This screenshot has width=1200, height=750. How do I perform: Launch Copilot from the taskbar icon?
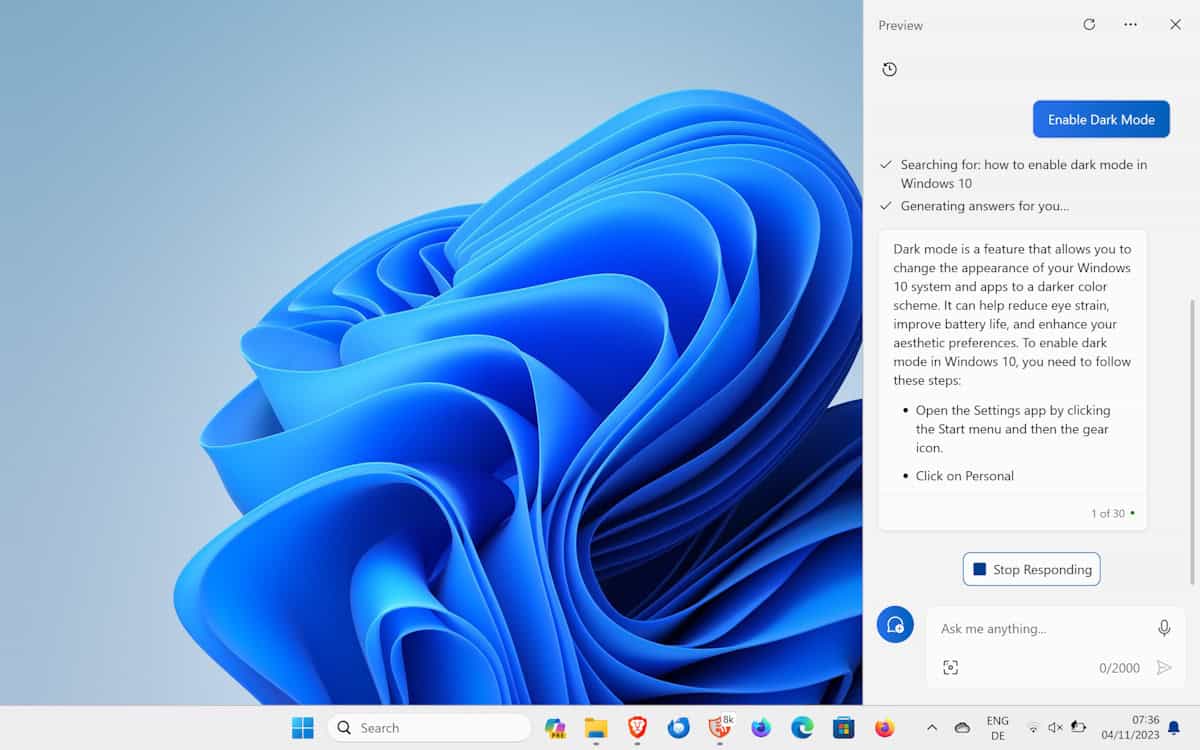pos(555,728)
